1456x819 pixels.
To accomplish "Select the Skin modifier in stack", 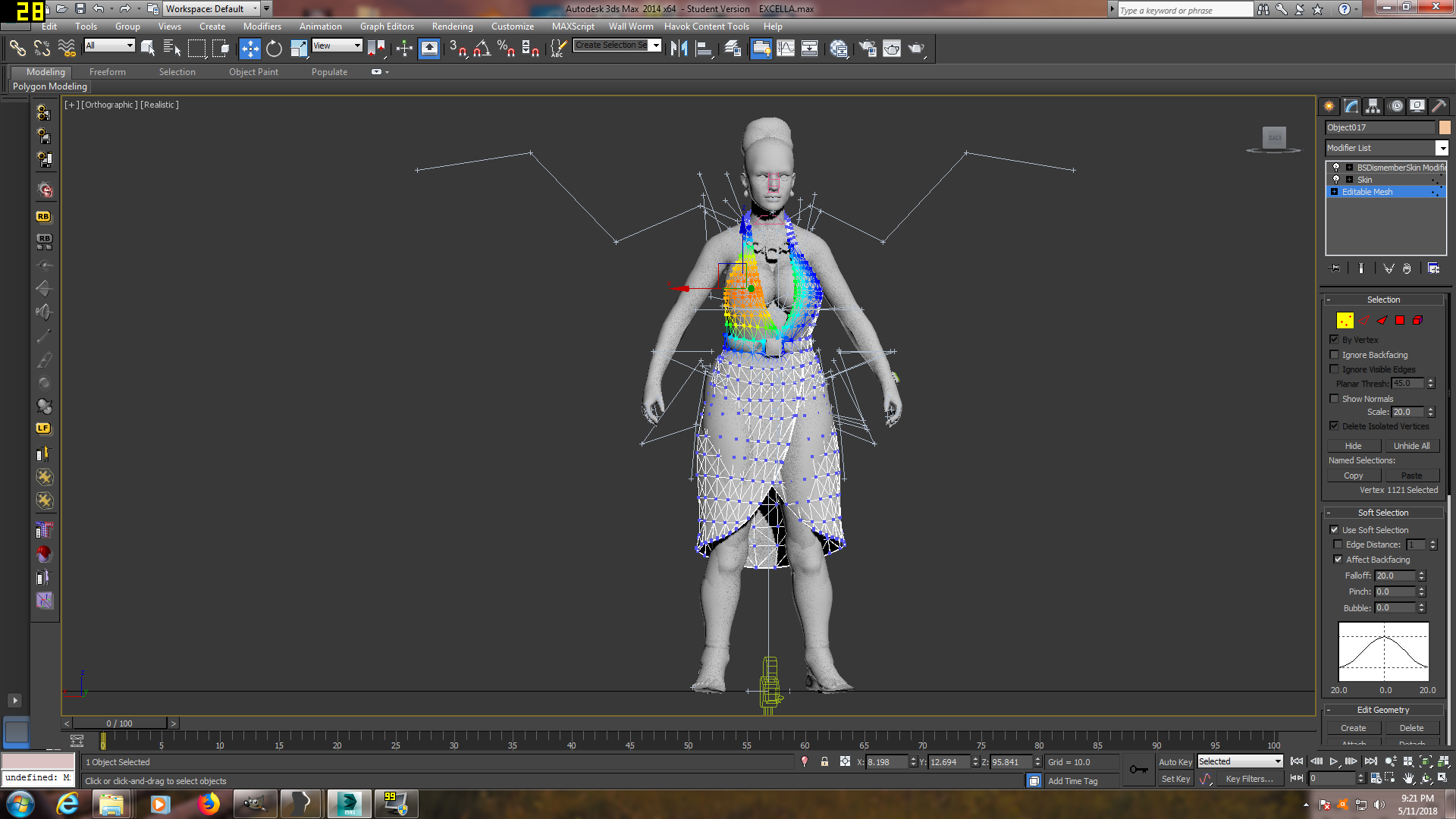I will pos(1364,180).
